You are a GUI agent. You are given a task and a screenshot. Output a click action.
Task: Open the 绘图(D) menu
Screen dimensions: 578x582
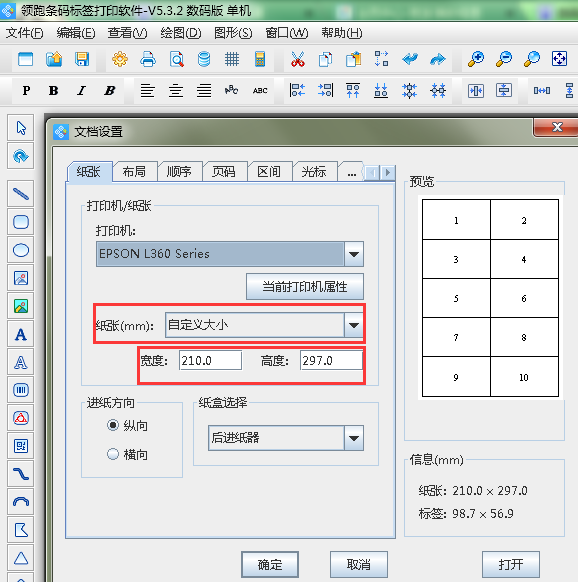coord(181,33)
